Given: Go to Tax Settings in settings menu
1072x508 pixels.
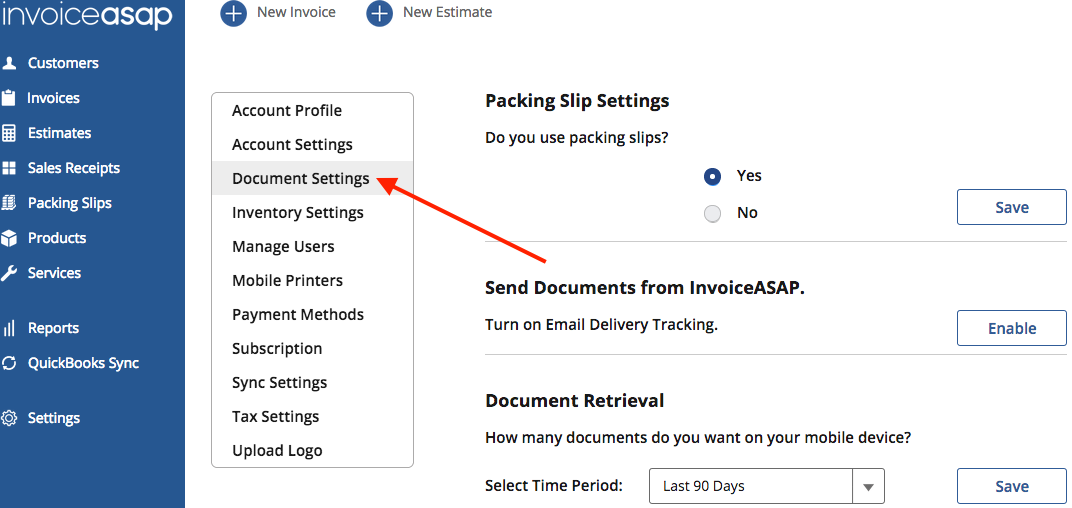Looking at the screenshot, I should (x=276, y=416).
